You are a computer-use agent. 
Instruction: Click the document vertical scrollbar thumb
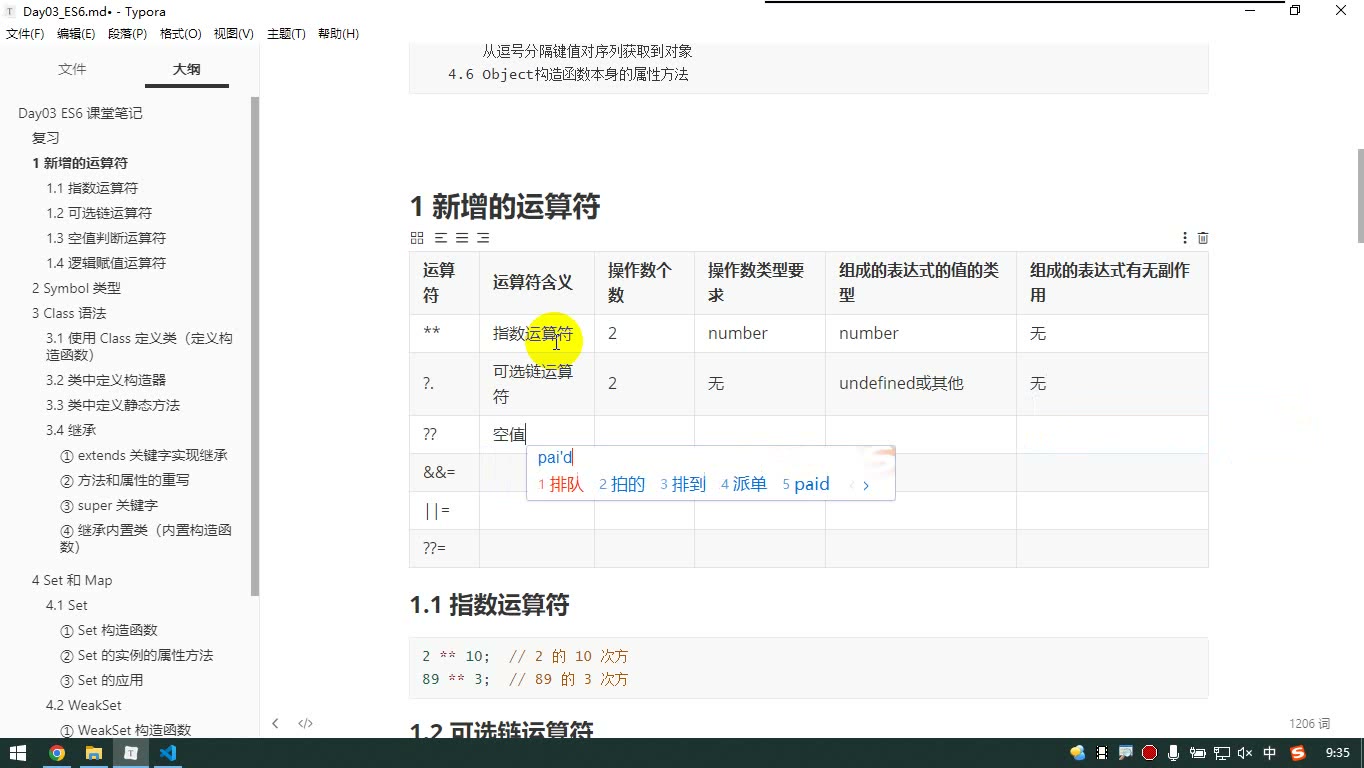tap(1360, 196)
